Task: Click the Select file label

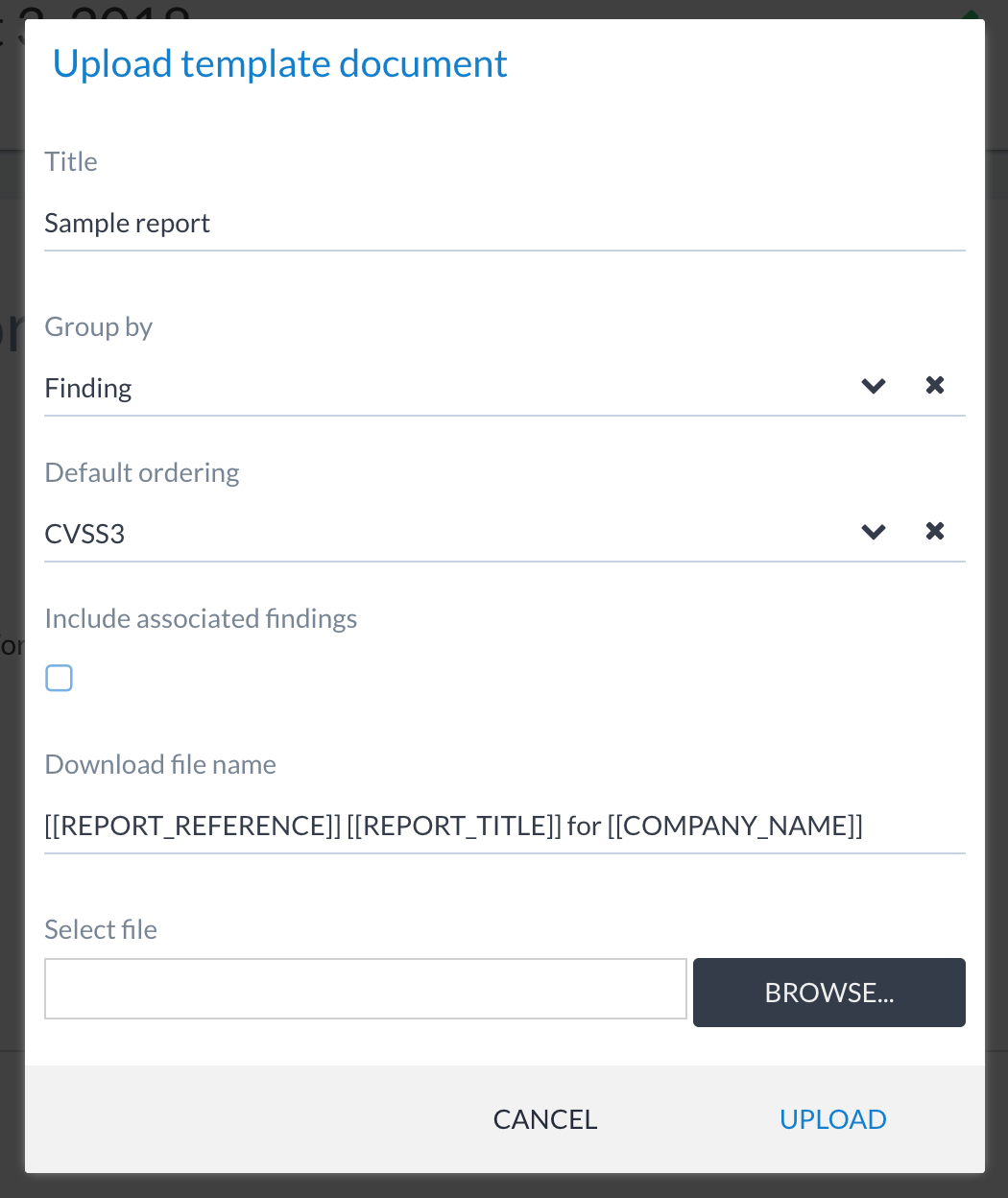Action: [101, 930]
